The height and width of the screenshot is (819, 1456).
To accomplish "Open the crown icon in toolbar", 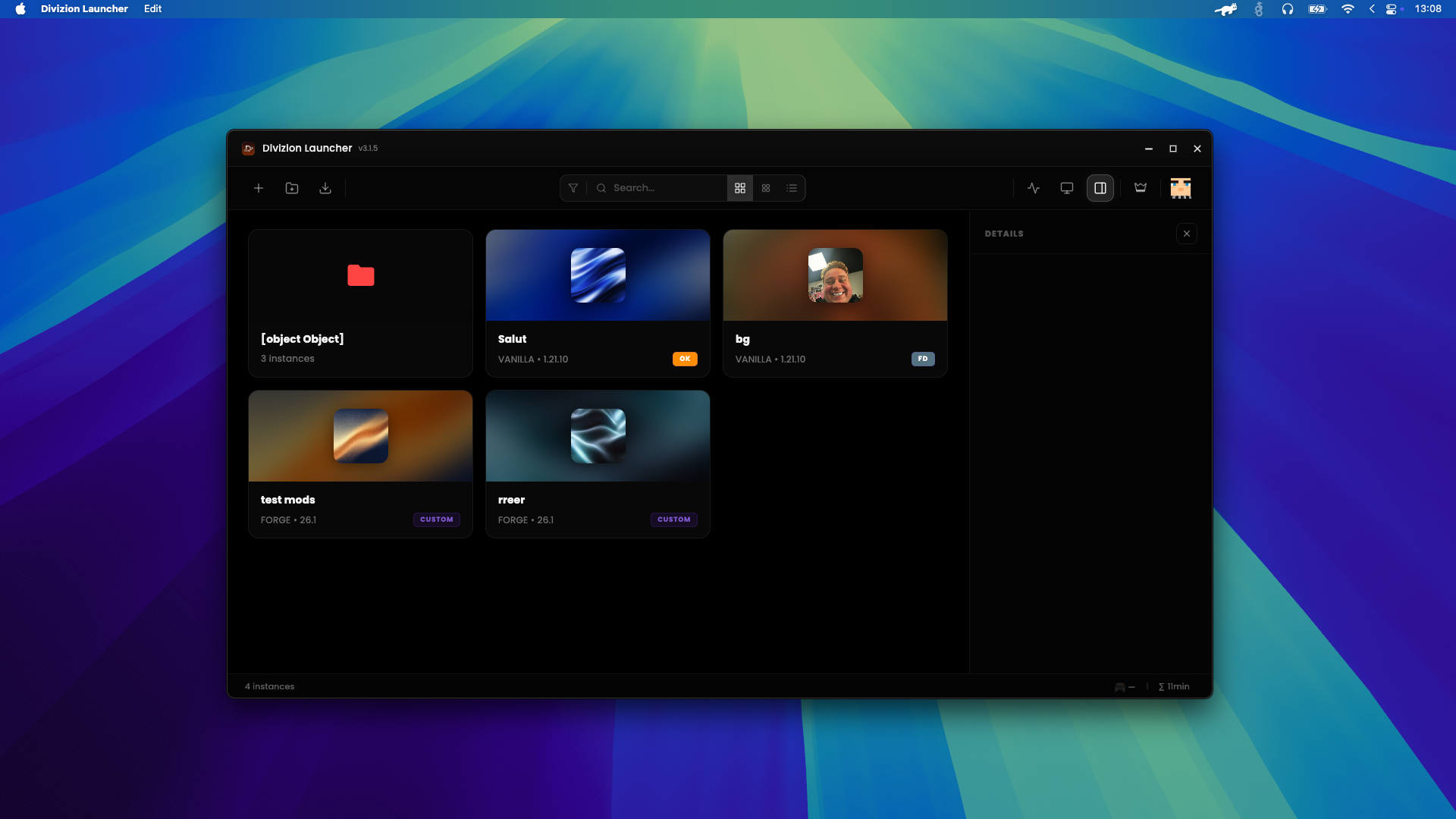I will click(1141, 188).
